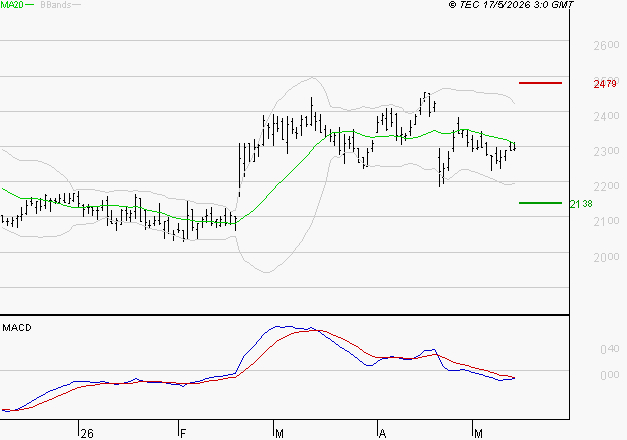
Task: Click the MACD 000 axis label
Action: tap(610, 375)
